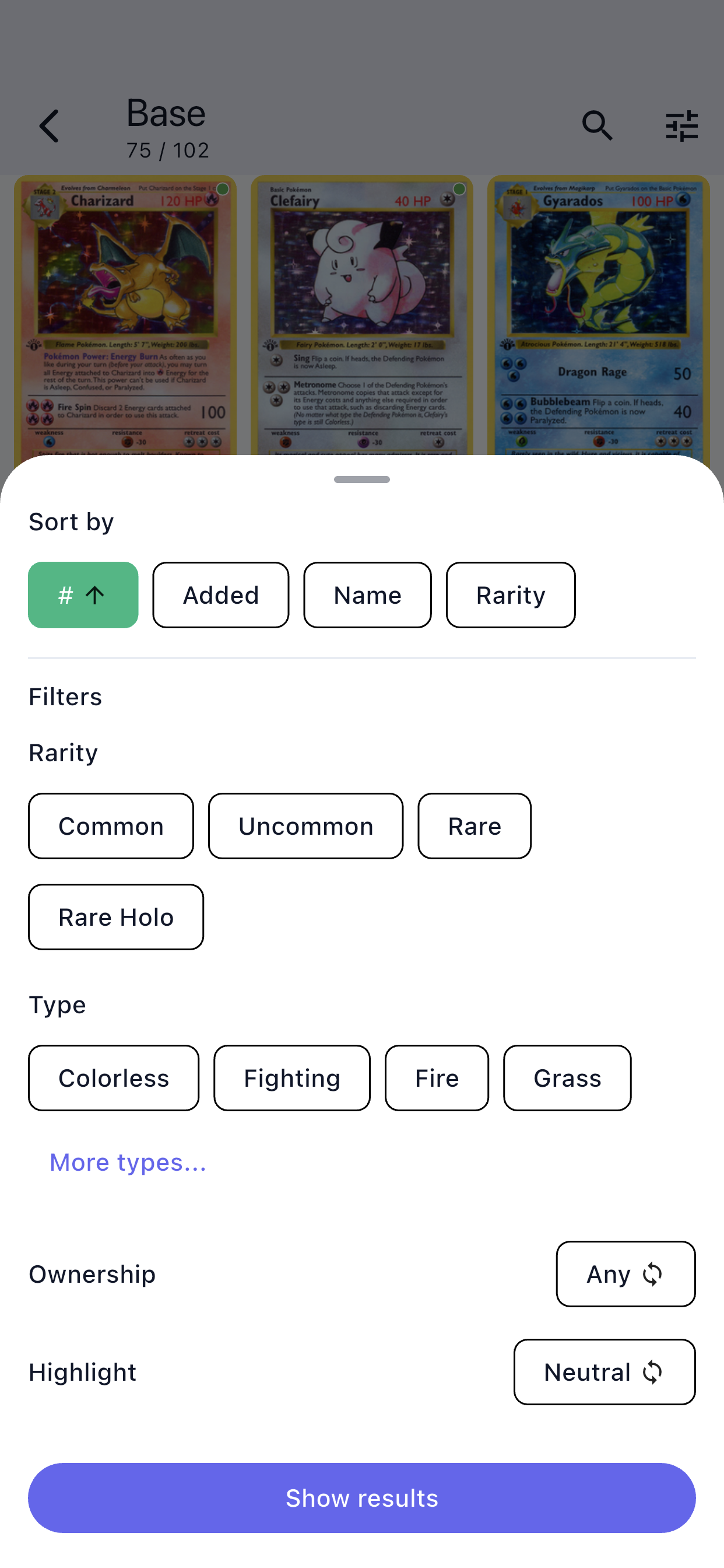The width and height of the screenshot is (724, 1568).
Task: Change Highlight from Neutral setting
Action: [x=603, y=1373]
